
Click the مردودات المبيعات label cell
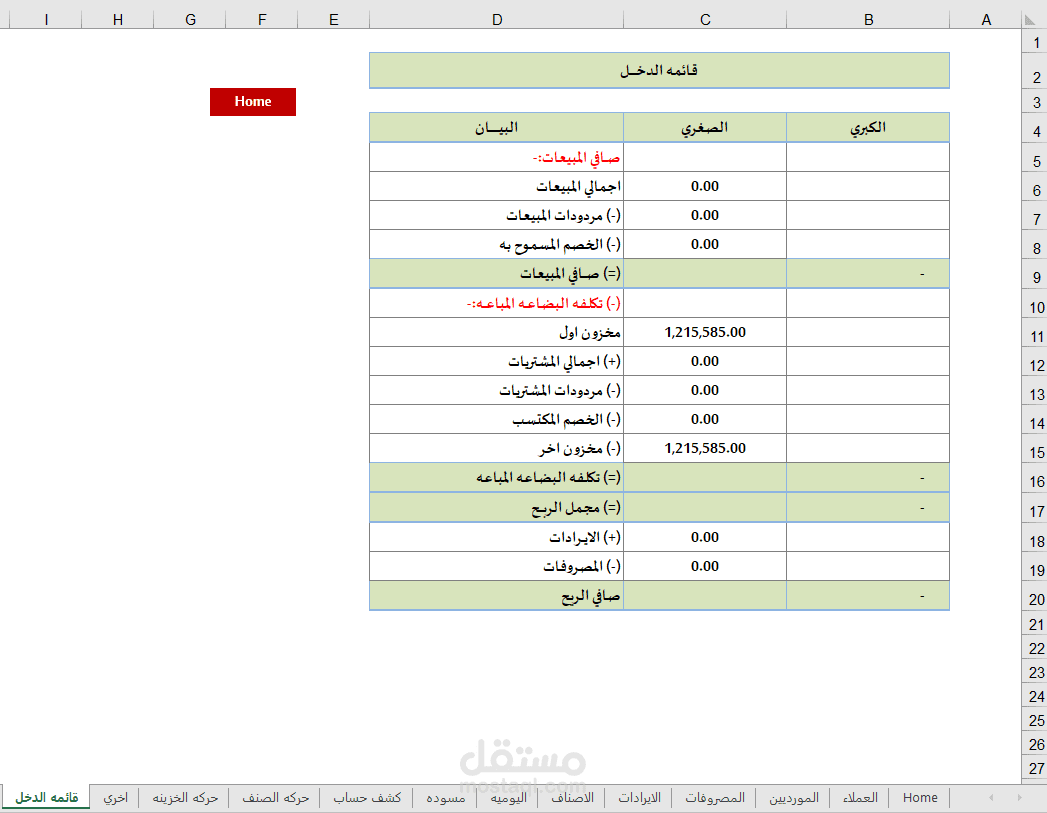(496, 216)
